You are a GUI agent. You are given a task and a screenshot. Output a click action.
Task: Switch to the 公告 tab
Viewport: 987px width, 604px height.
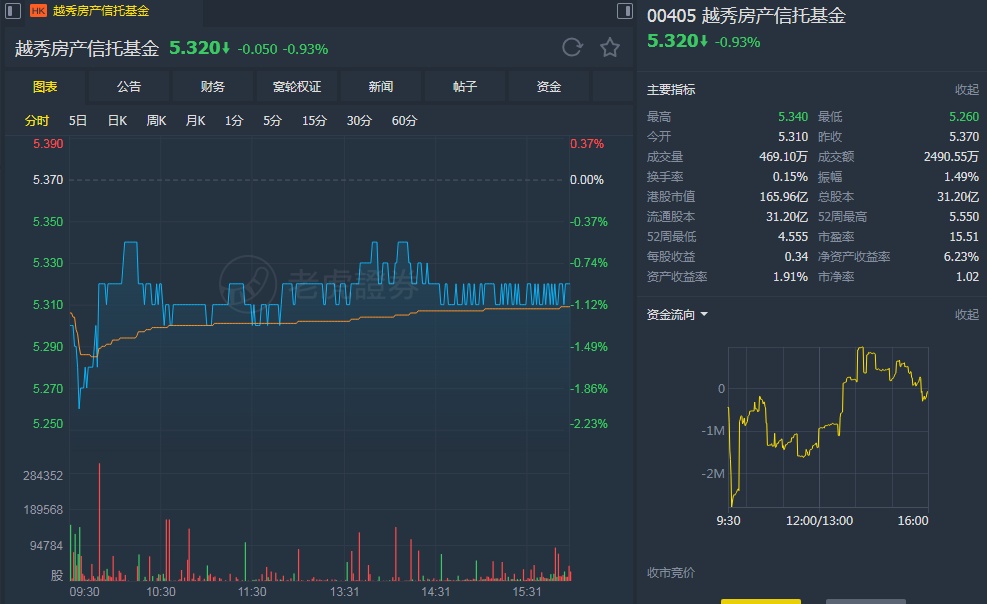click(128, 87)
